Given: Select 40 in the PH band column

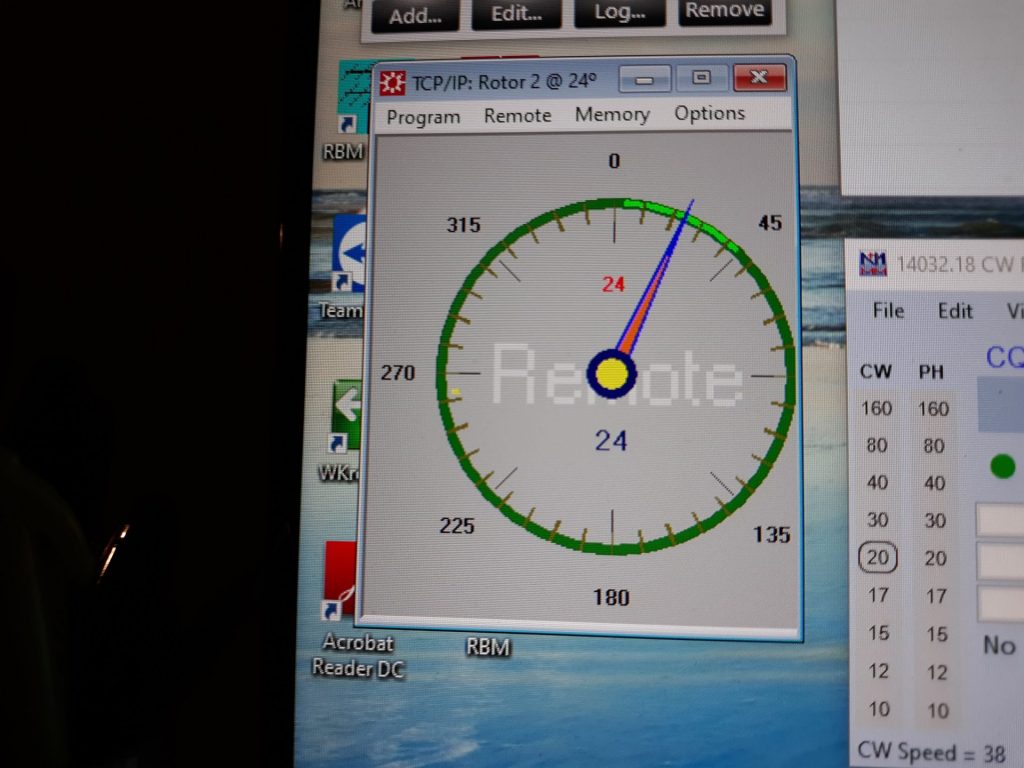Looking at the screenshot, I should pyautogui.click(x=935, y=483).
